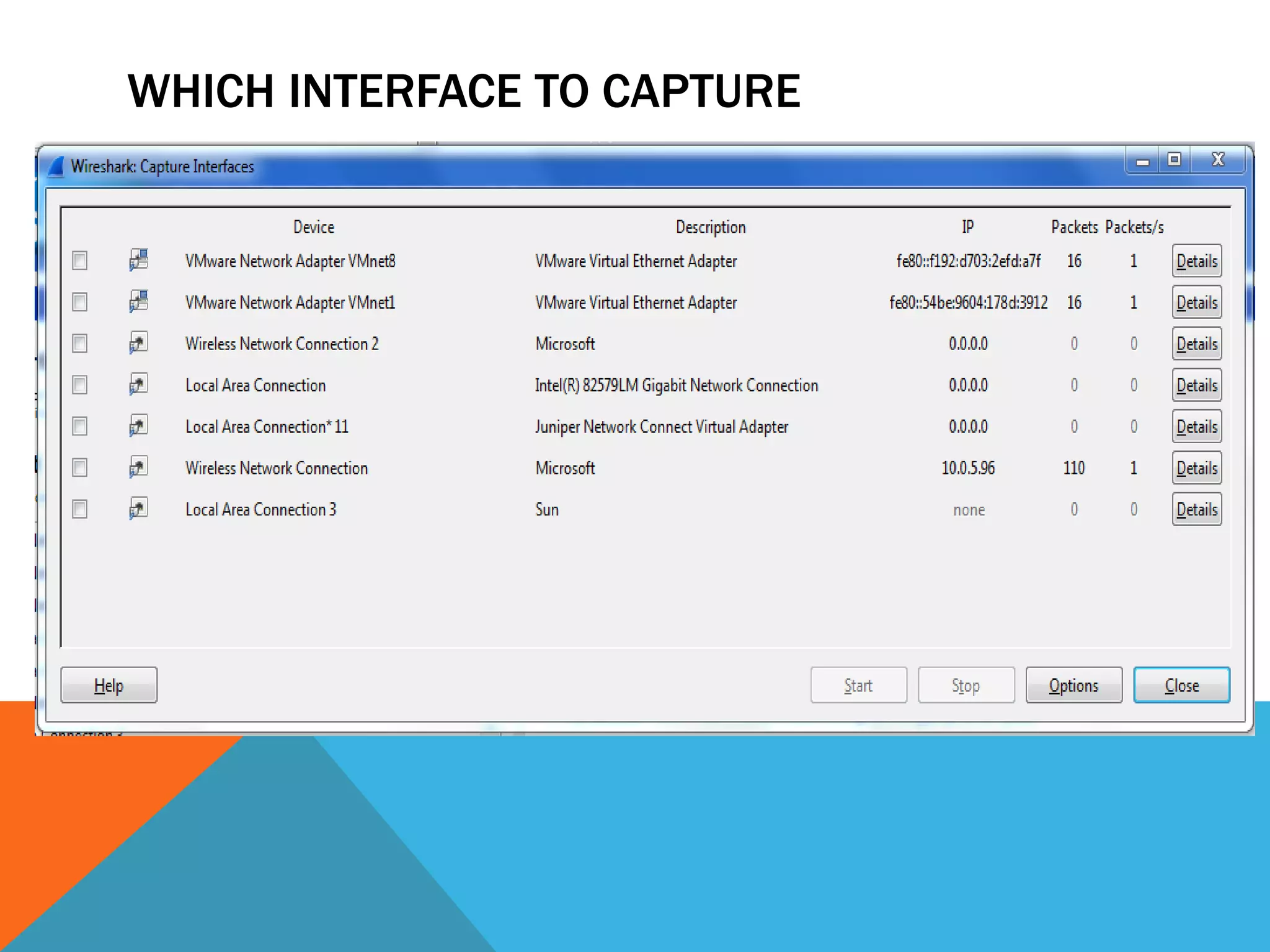
Task: Click the Local Area Connection* 11 adapter icon
Action: tap(138, 426)
